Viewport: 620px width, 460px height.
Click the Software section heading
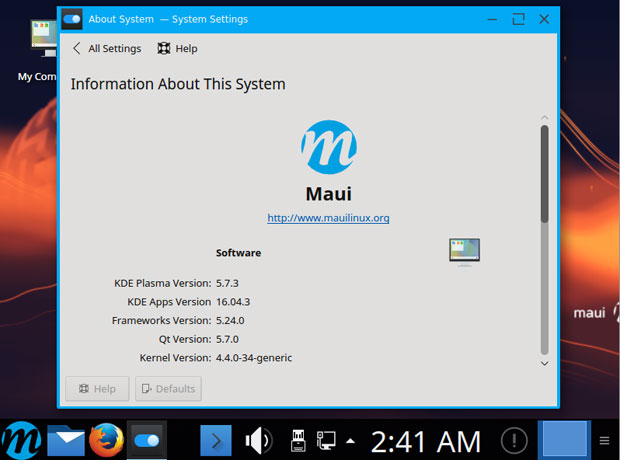pyautogui.click(x=238, y=253)
